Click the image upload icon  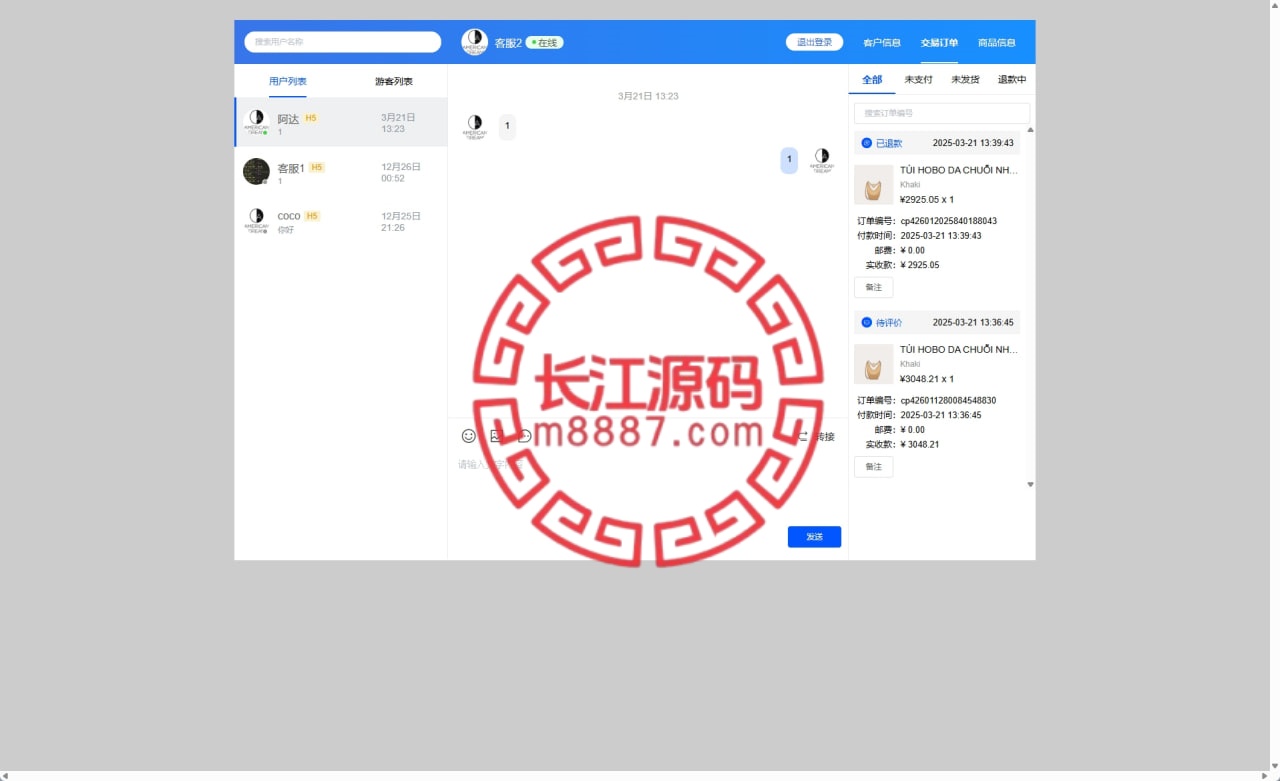pyautogui.click(x=496, y=436)
